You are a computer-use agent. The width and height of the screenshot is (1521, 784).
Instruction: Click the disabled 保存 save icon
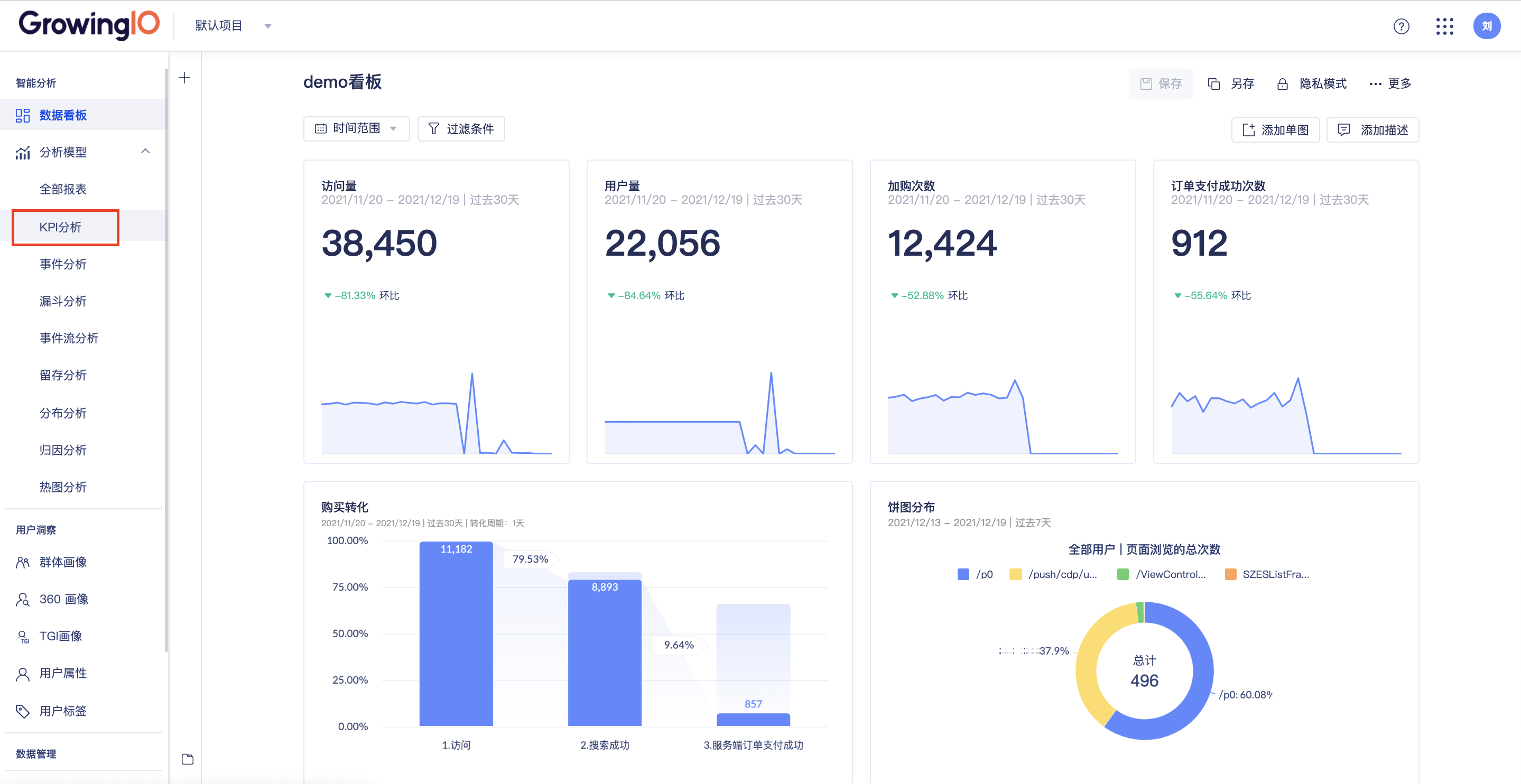tap(1146, 84)
